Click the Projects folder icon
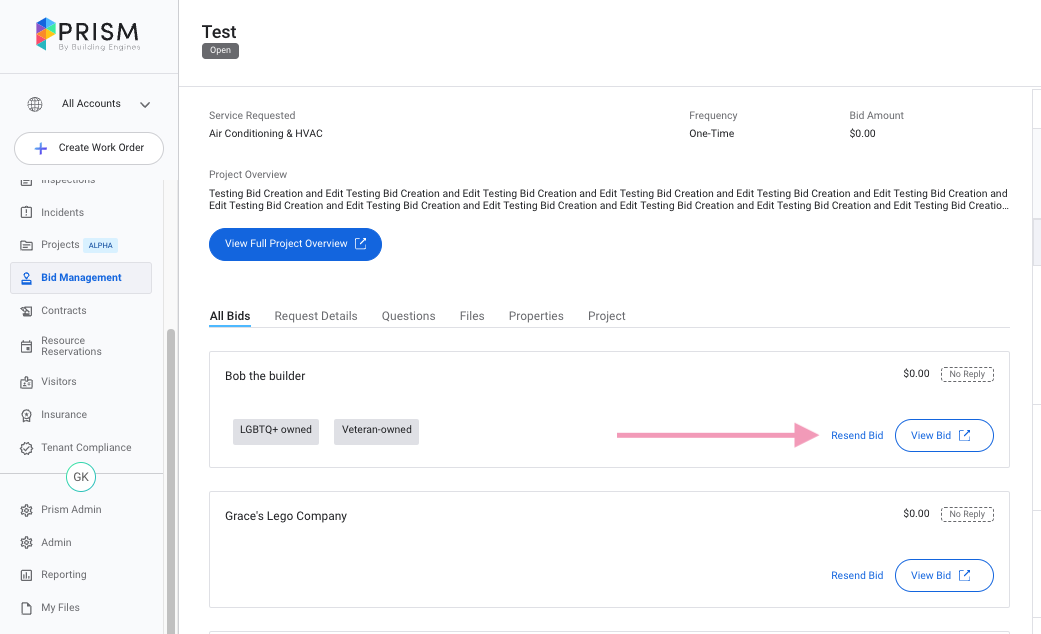 pos(27,245)
